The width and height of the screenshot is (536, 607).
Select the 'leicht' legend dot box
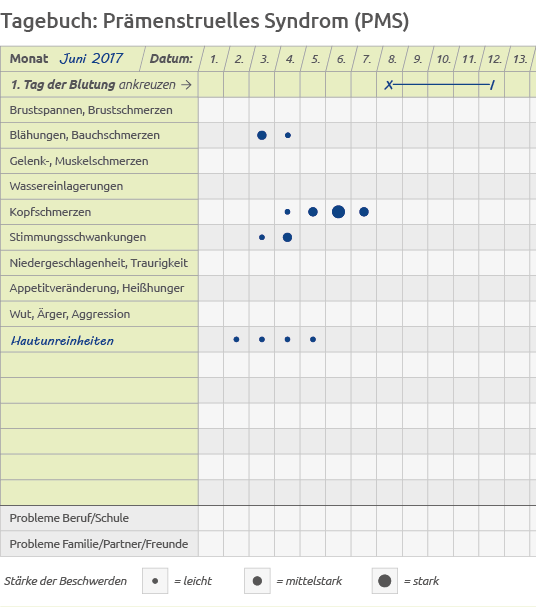pyautogui.click(x=155, y=581)
